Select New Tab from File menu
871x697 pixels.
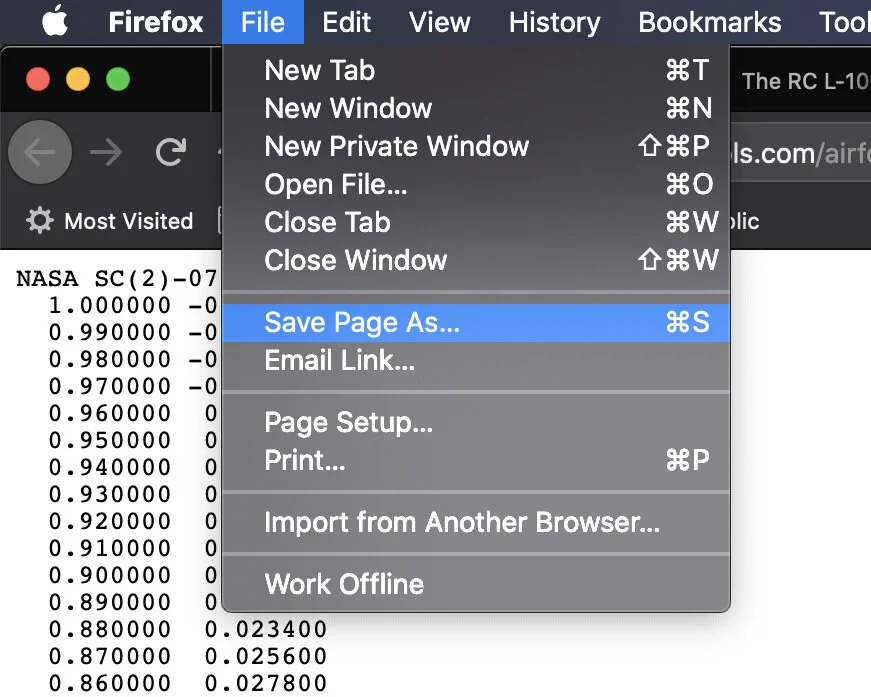476,70
